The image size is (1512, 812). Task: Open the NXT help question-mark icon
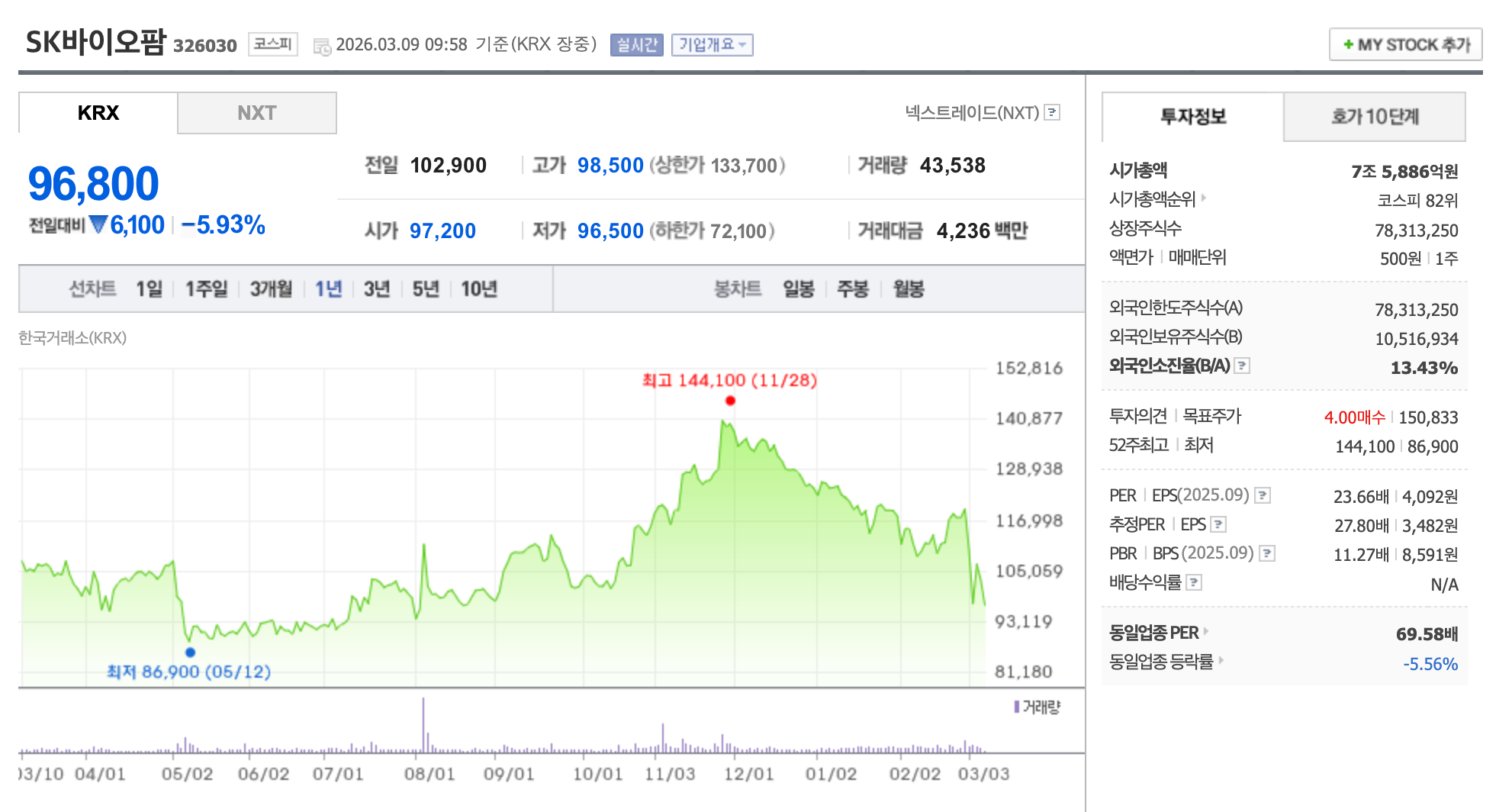pos(1052,112)
